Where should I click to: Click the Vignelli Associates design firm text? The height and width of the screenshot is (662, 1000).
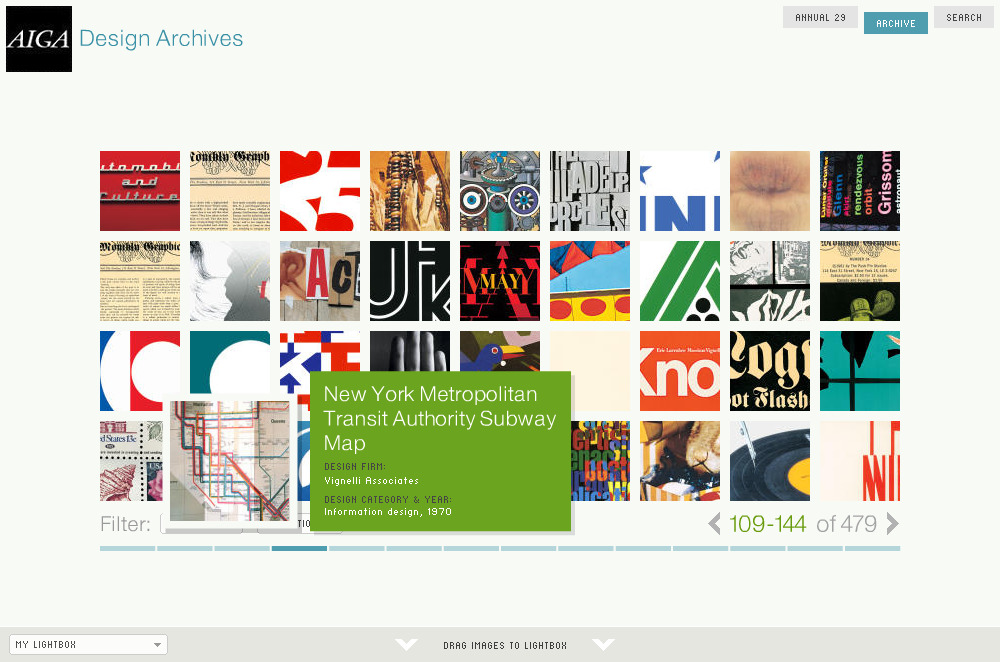click(371, 481)
